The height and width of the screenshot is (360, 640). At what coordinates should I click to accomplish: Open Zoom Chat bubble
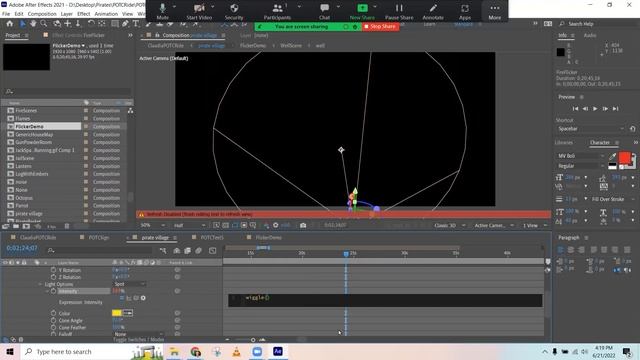pyautogui.click(x=324, y=11)
